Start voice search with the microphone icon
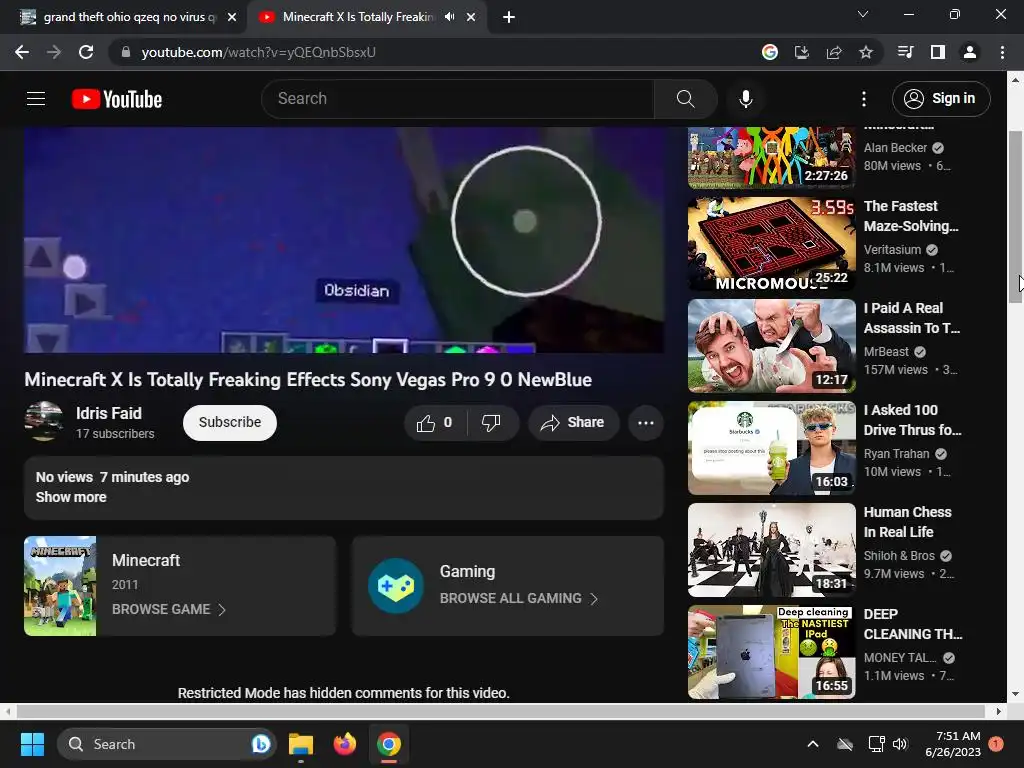 point(746,99)
